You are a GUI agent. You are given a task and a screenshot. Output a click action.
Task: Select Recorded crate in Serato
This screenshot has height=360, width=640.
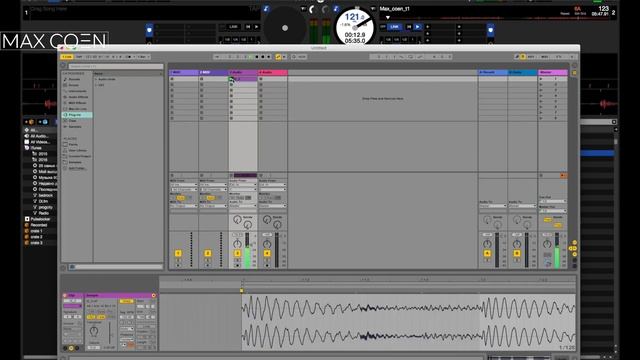[38, 225]
